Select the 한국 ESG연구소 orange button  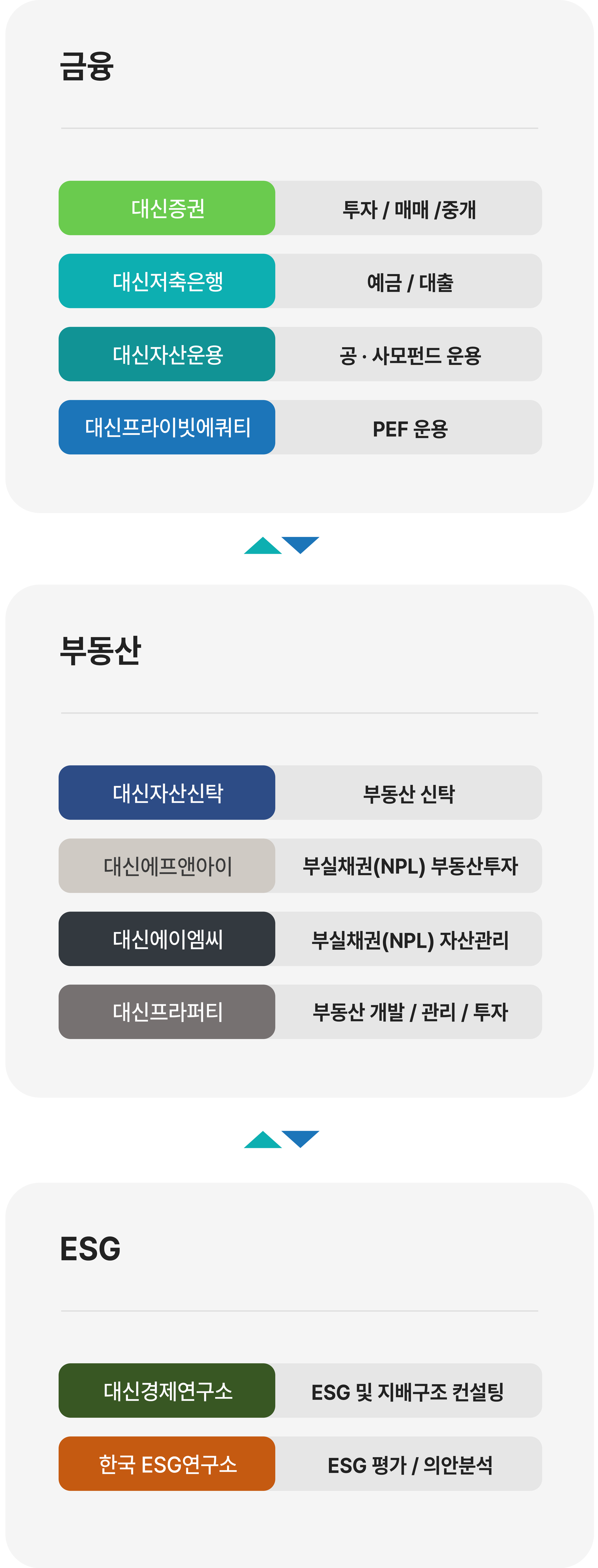[x=167, y=1463]
